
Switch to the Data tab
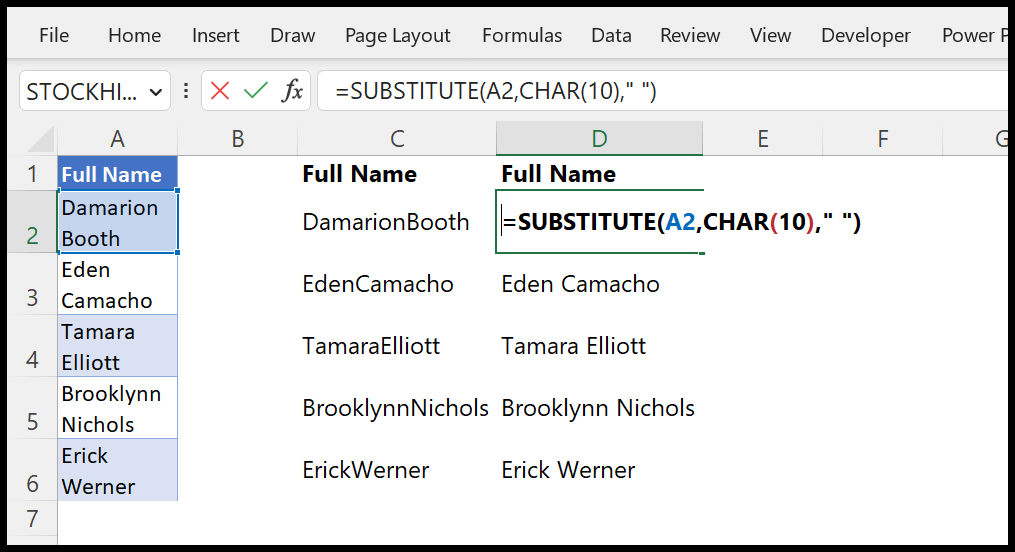(x=611, y=36)
